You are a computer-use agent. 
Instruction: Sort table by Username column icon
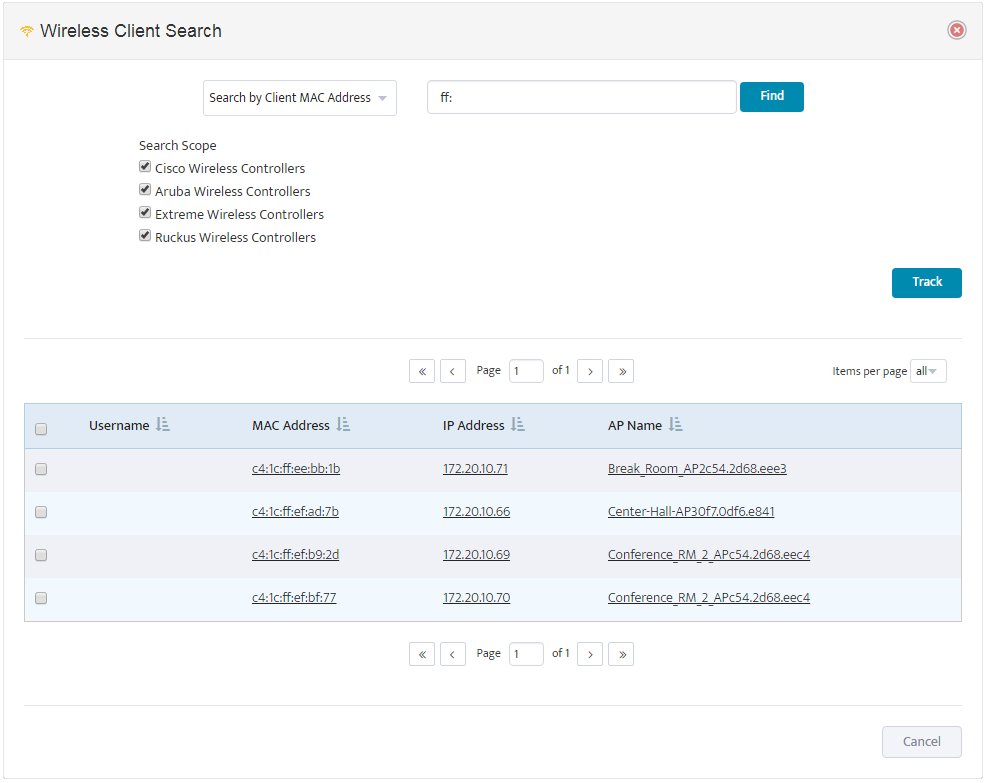coord(163,425)
